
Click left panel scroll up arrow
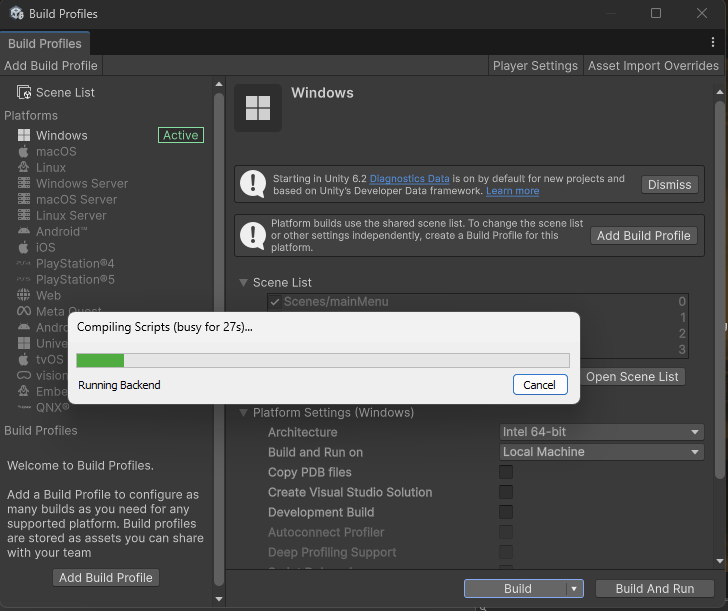[x=219, y=84]
